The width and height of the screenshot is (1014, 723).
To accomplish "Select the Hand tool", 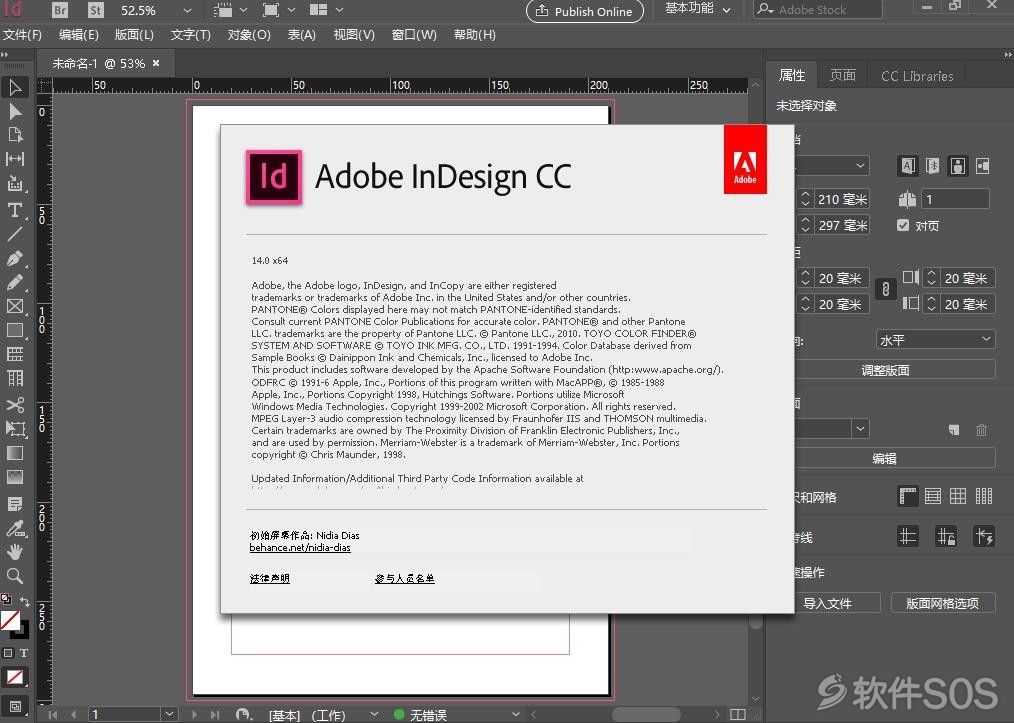I will (x=15, y=552).
